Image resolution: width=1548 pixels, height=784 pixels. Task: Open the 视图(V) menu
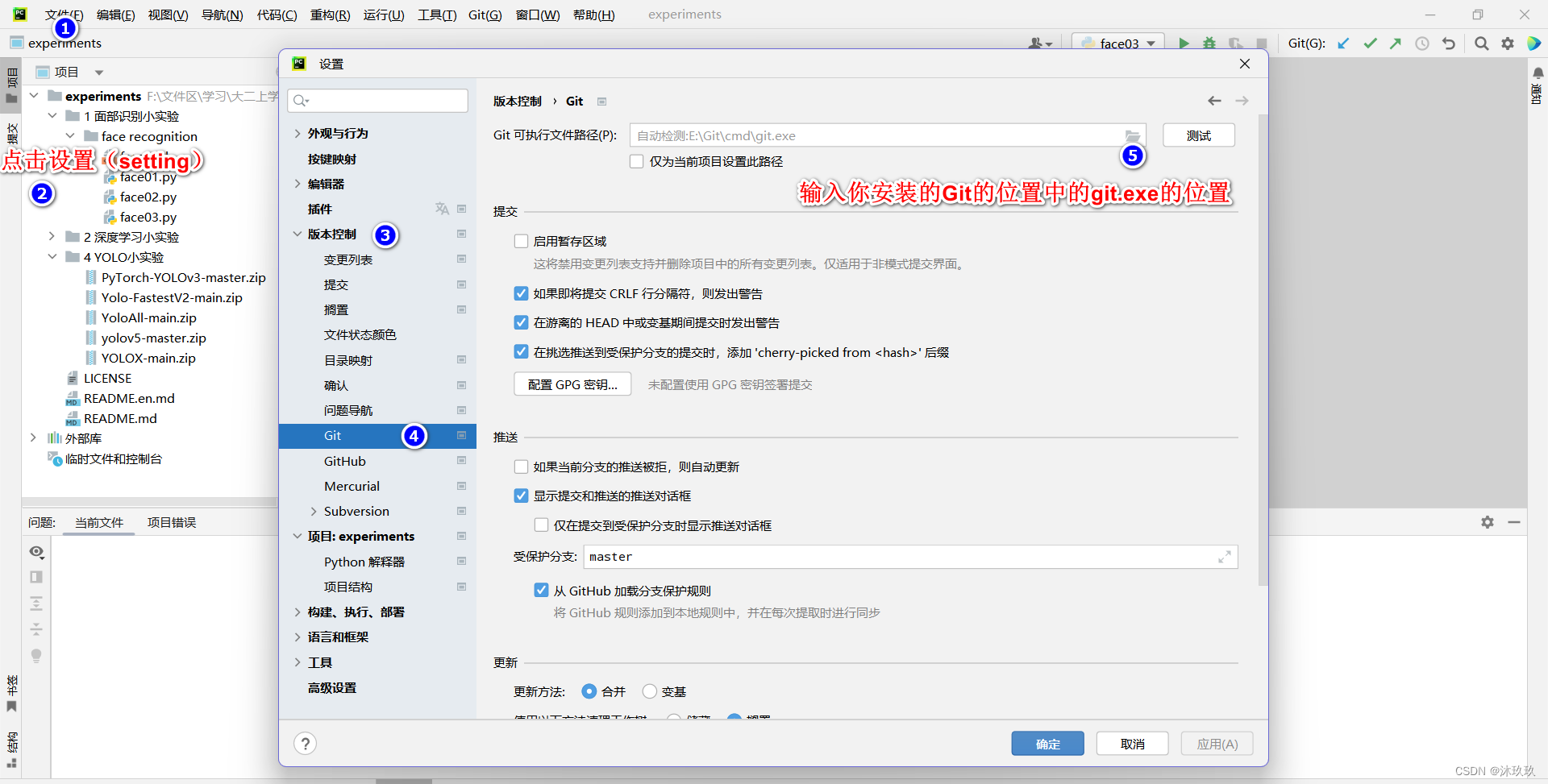[x=168, y=15]
